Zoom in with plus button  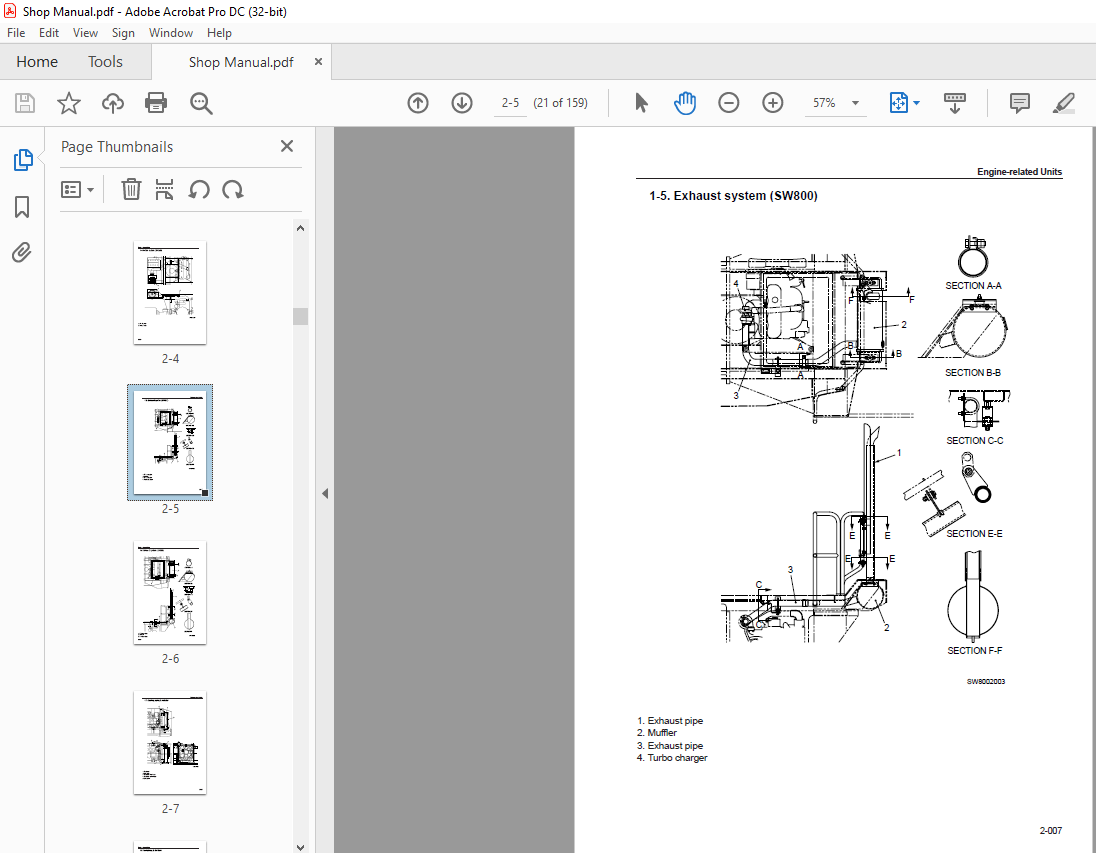(x=772, y=103)
